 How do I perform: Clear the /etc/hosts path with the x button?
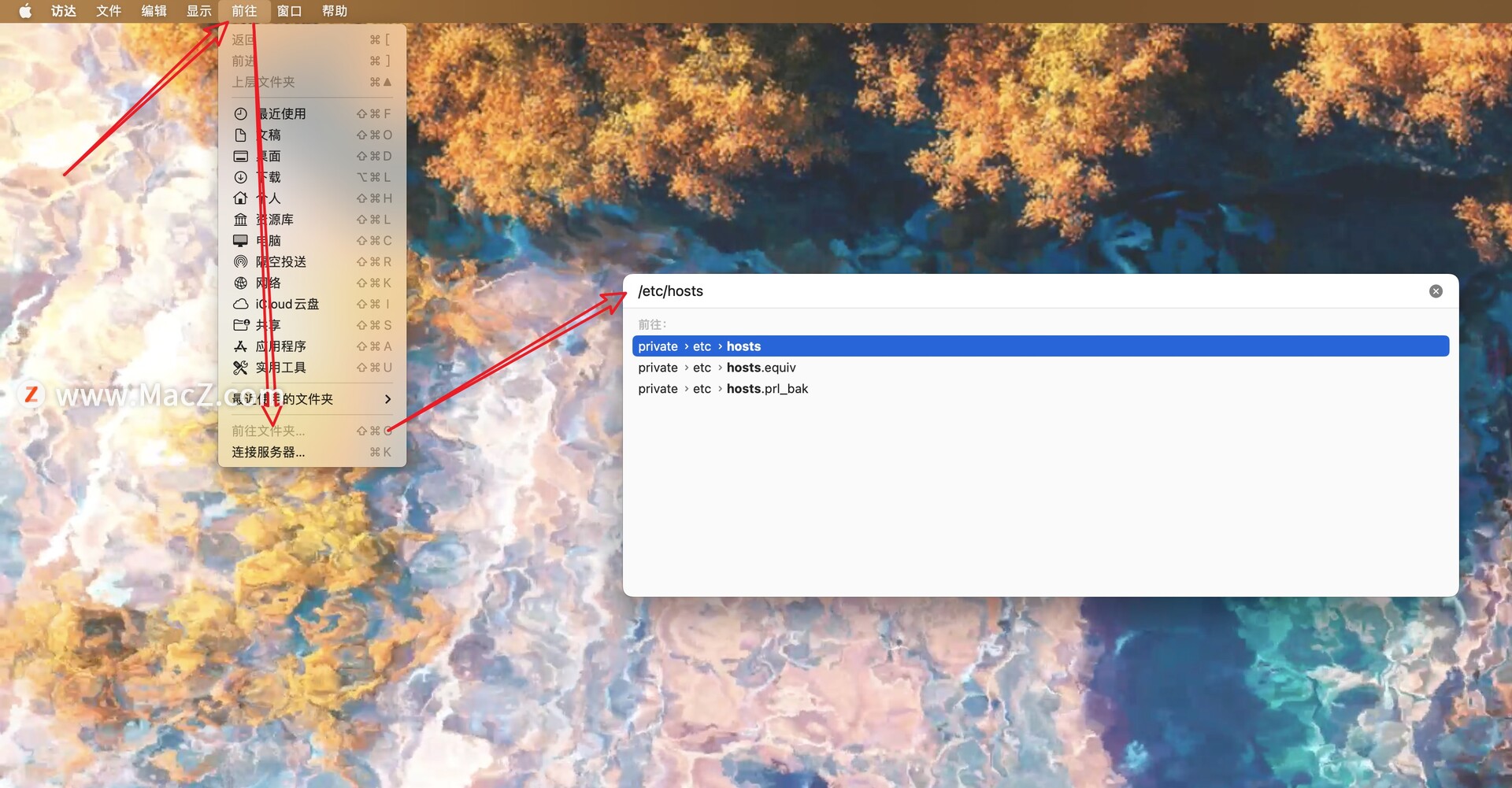[x=1435, y=290]
